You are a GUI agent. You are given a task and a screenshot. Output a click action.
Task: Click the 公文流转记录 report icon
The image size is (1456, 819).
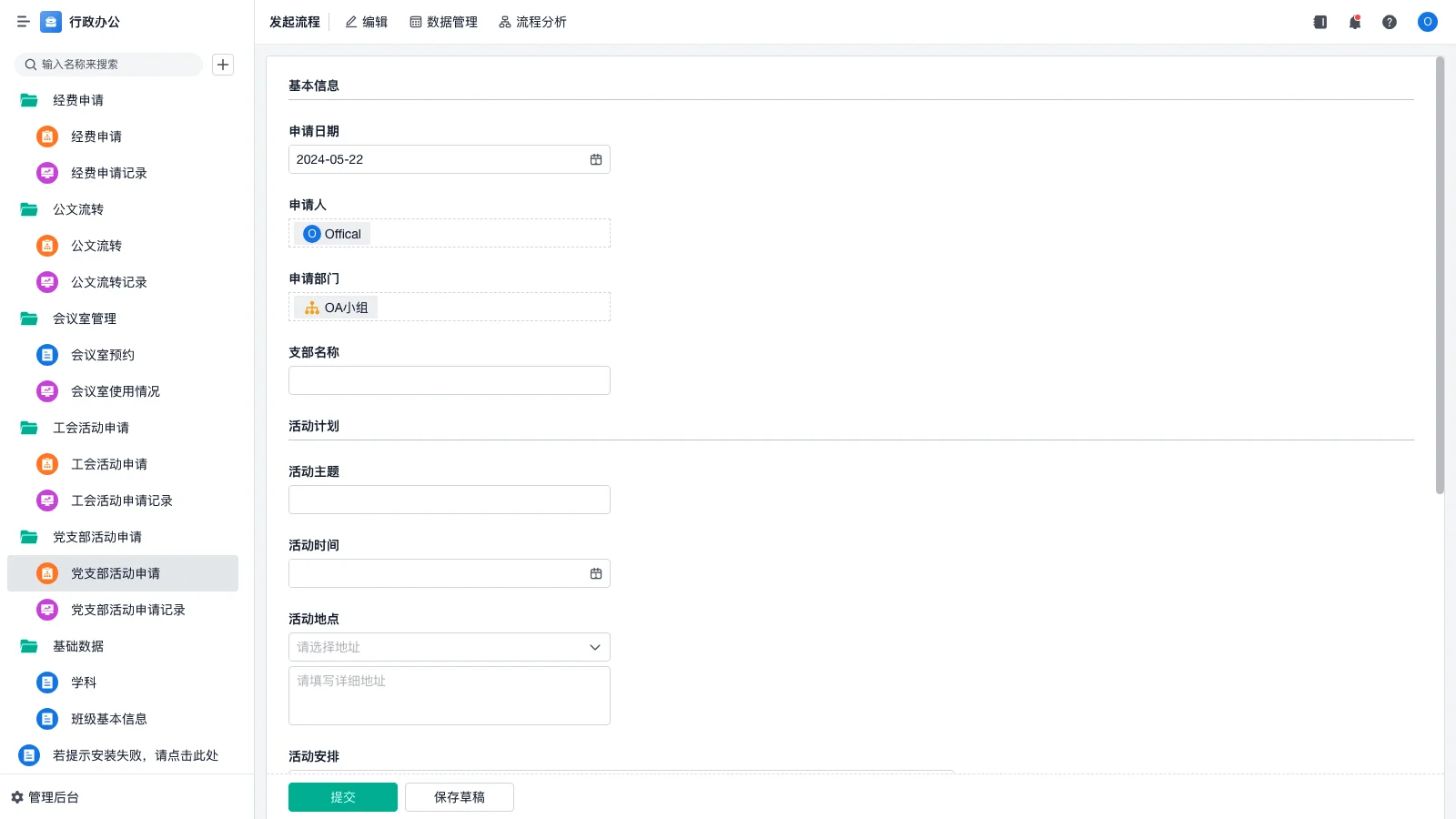[47, 282]
